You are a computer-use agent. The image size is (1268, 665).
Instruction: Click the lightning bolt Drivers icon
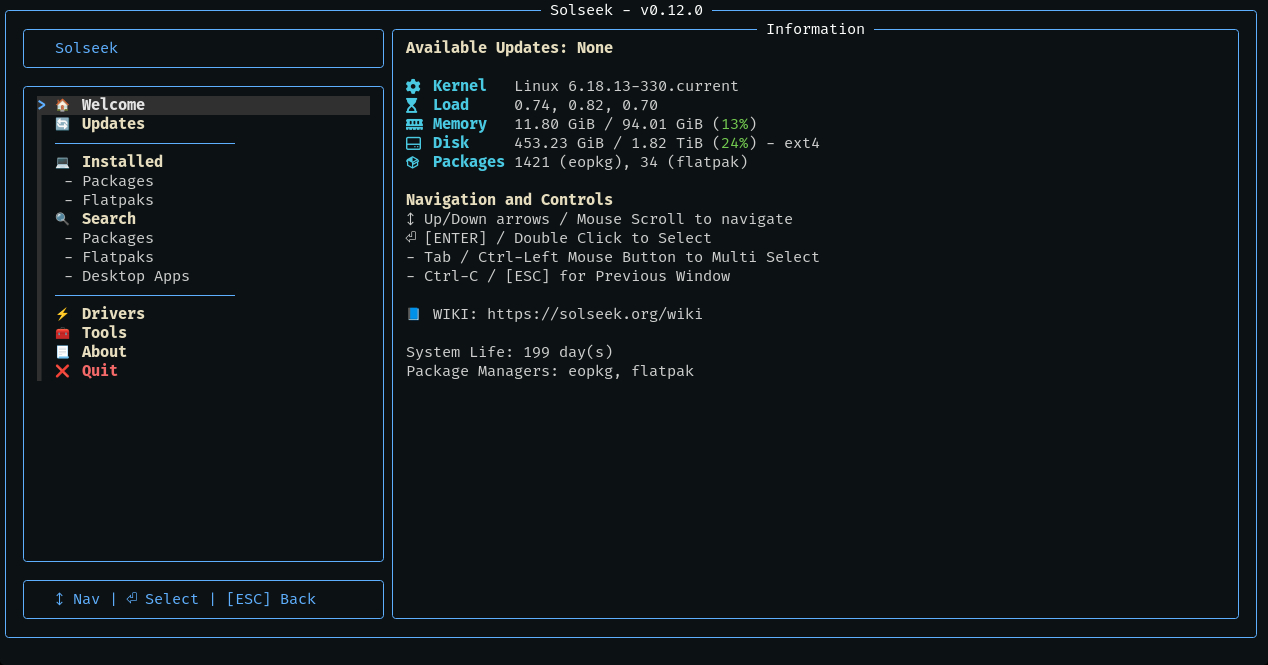pos(62,314)
